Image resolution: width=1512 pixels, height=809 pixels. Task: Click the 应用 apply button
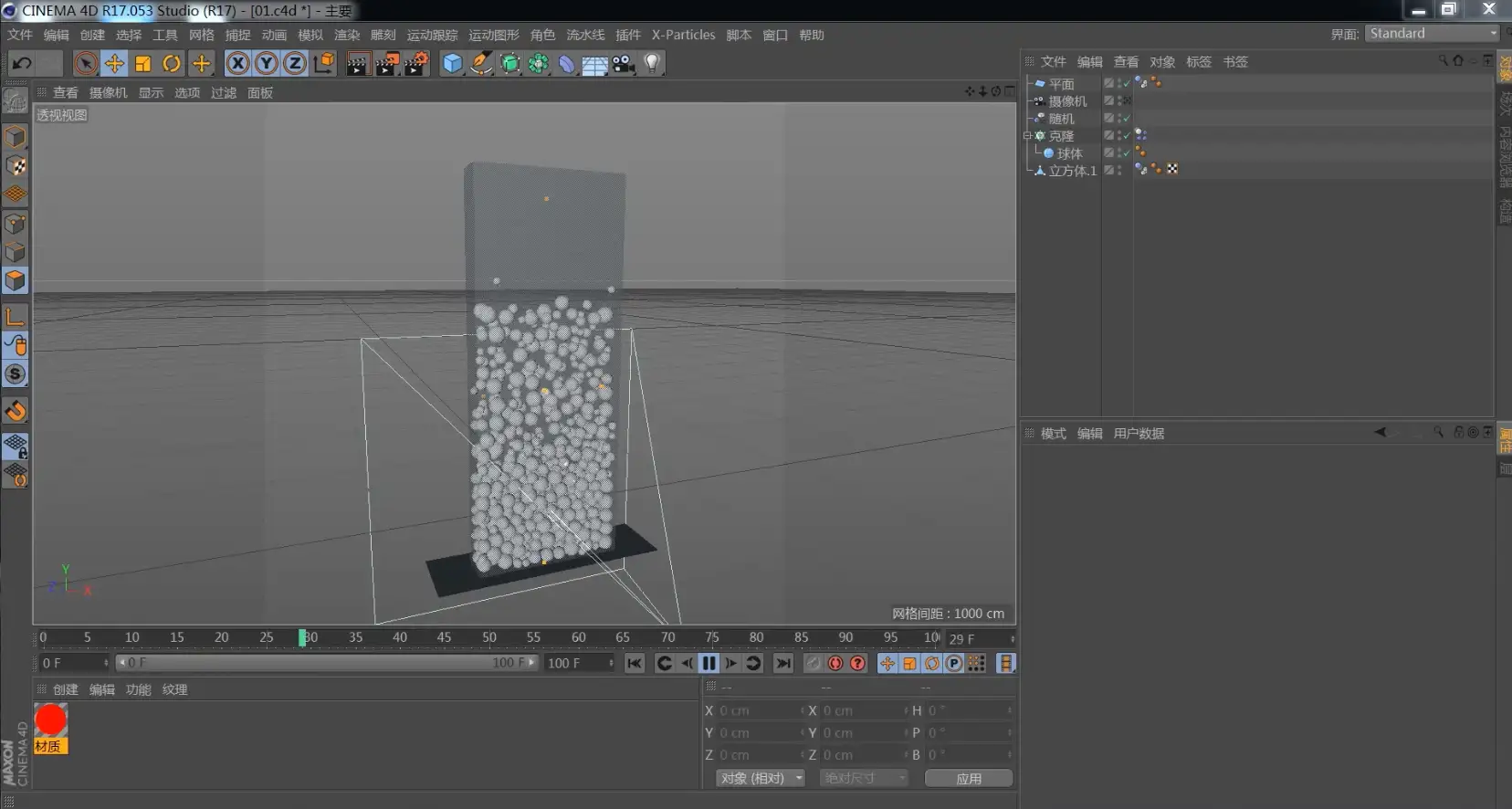pyautogui.click(x=969, y=778)
